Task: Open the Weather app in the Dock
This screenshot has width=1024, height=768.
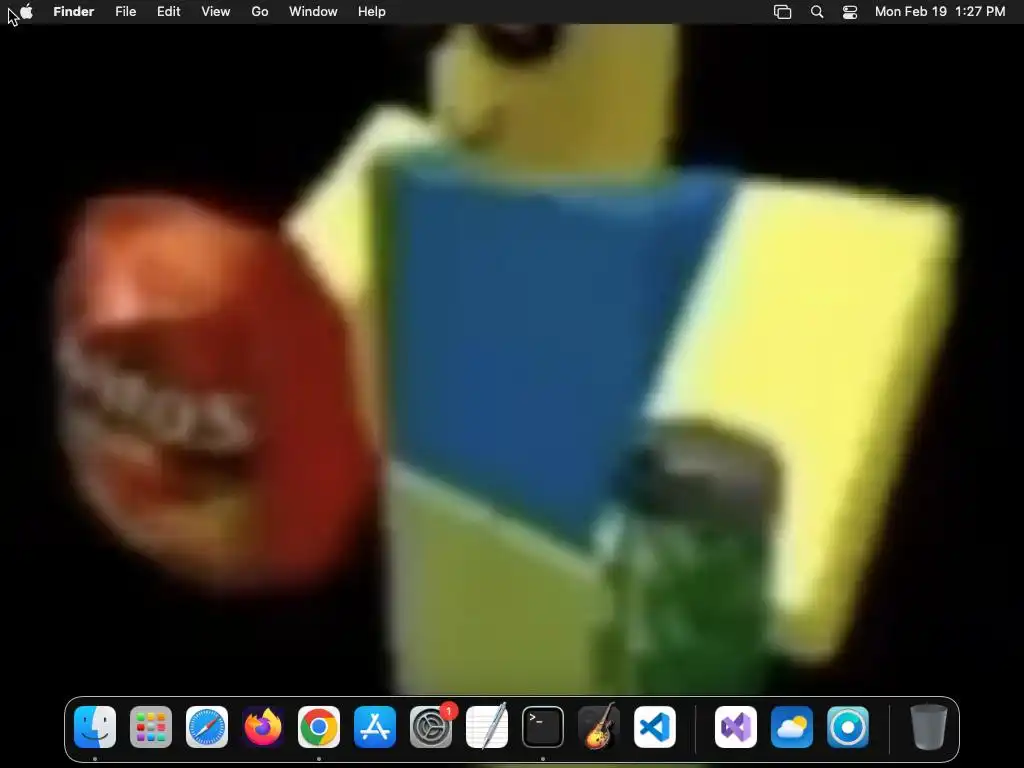Action: point(792,727)
